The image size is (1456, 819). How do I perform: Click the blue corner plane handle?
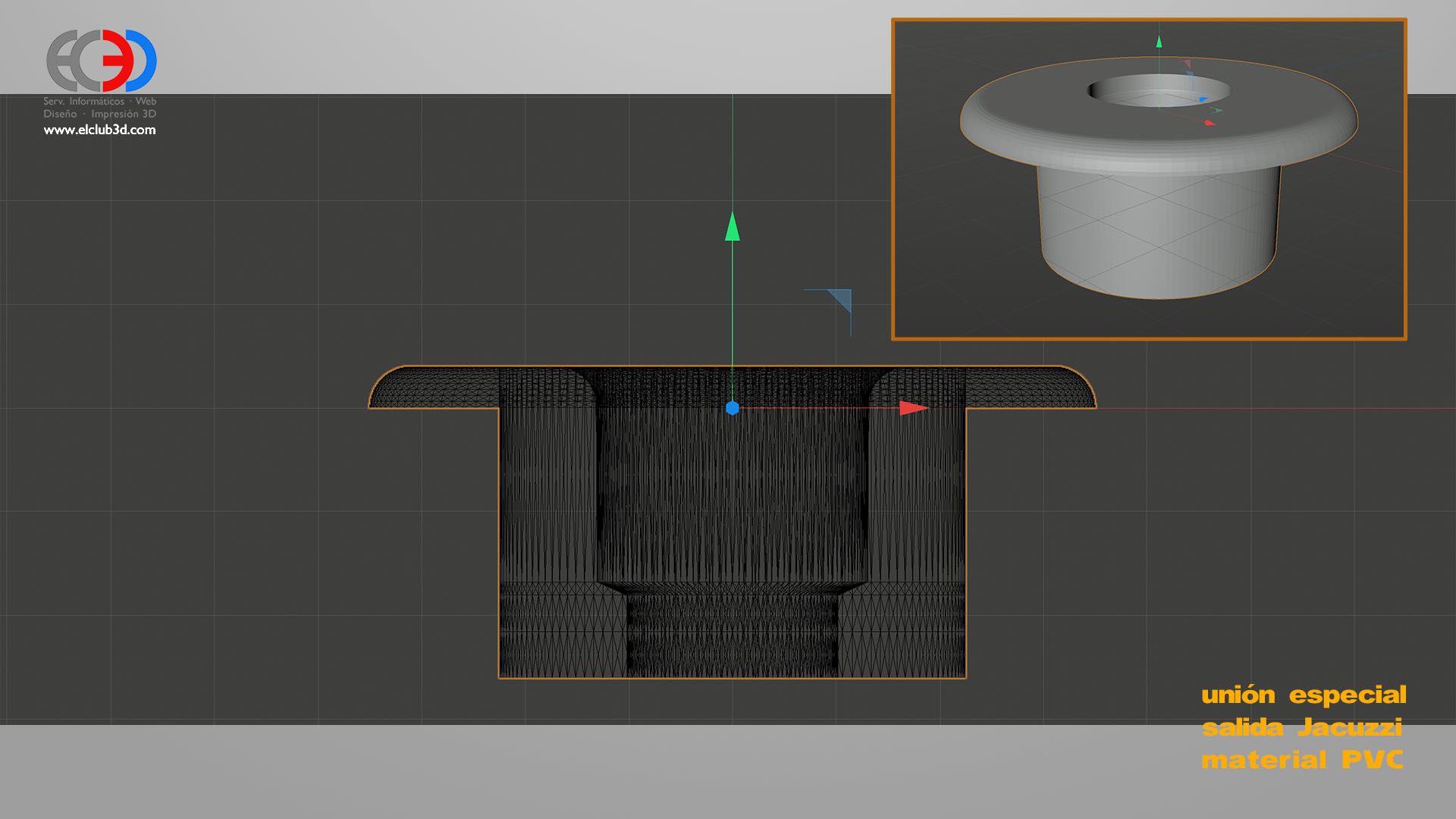(841, 300)
